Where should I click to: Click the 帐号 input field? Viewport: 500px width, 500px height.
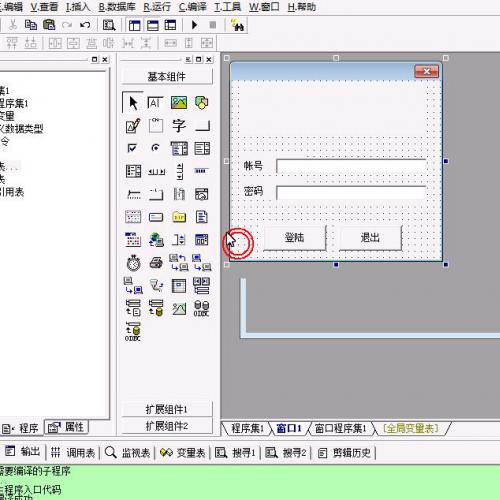click(351, 166)
